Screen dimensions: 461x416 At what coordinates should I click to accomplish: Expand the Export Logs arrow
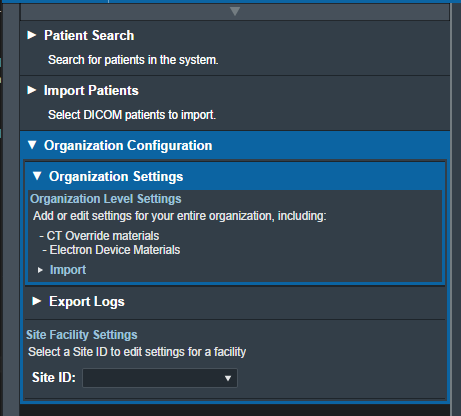point(37,301)
